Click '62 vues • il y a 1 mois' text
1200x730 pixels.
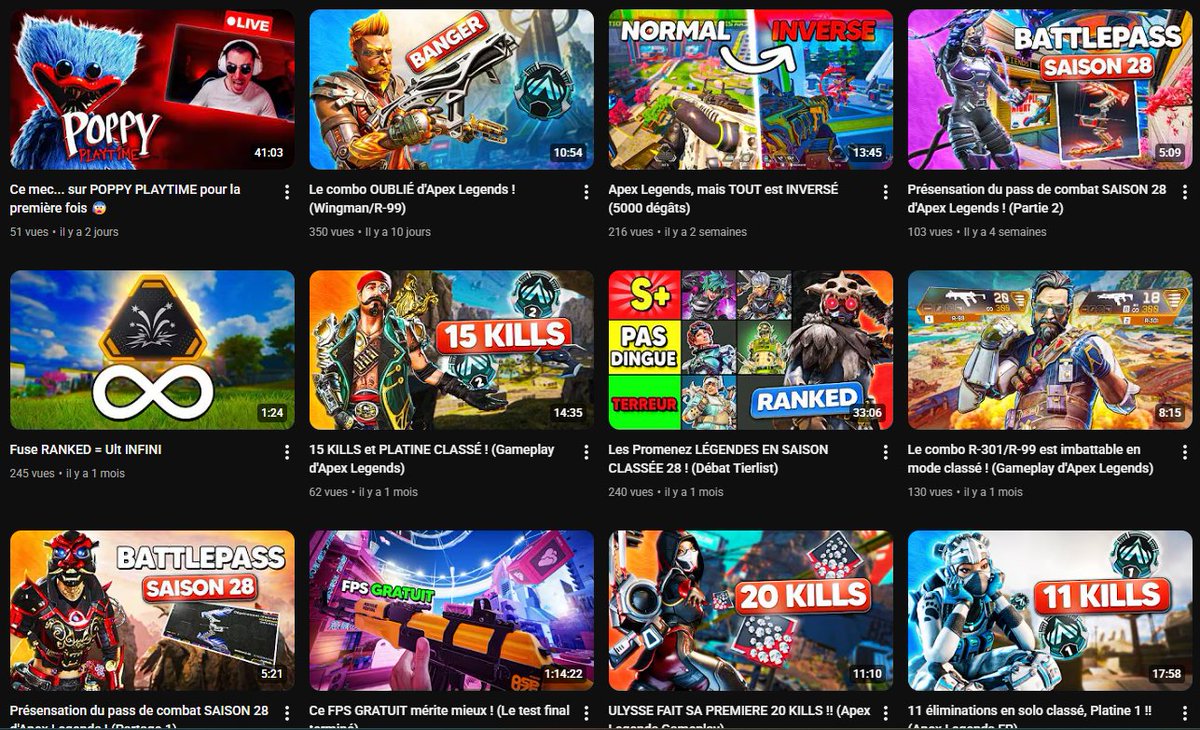coord(363,492)
